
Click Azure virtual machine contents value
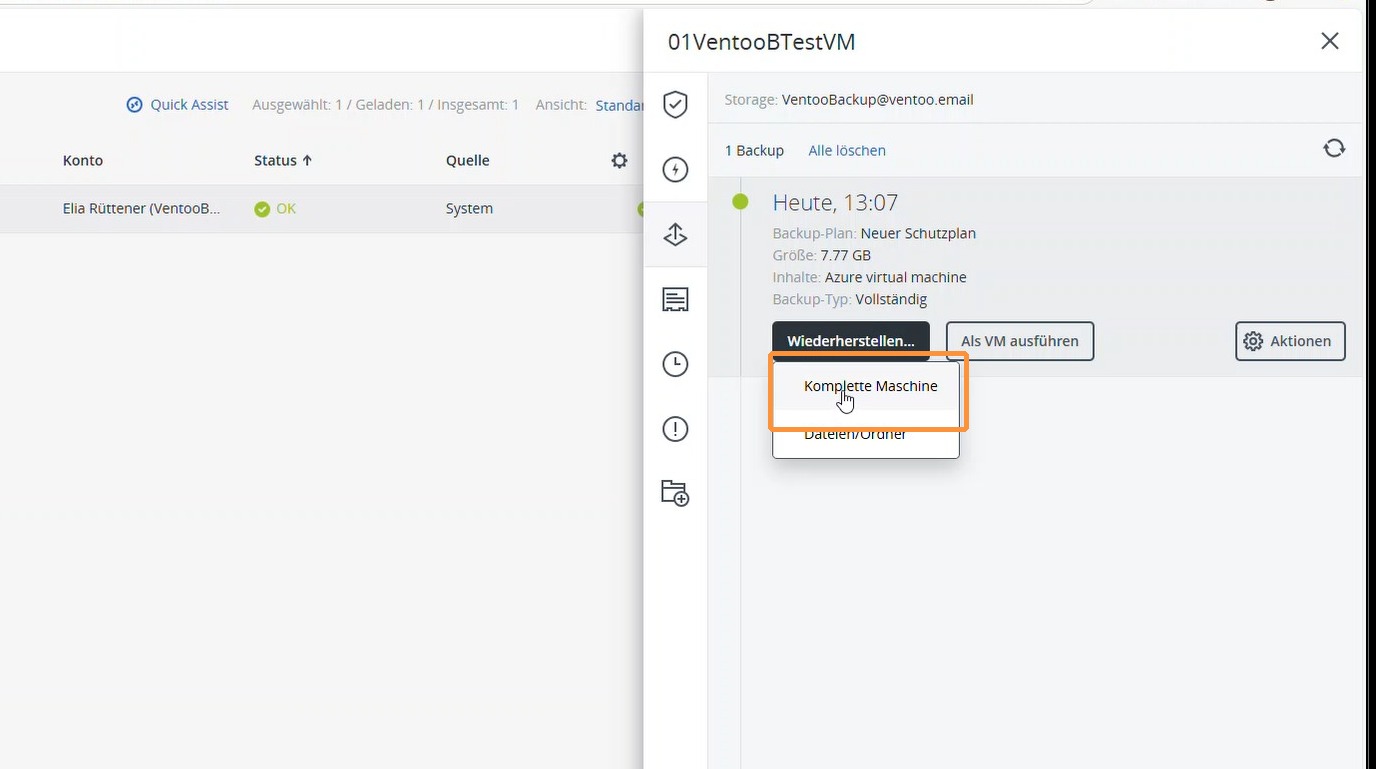tap(896, 277)
